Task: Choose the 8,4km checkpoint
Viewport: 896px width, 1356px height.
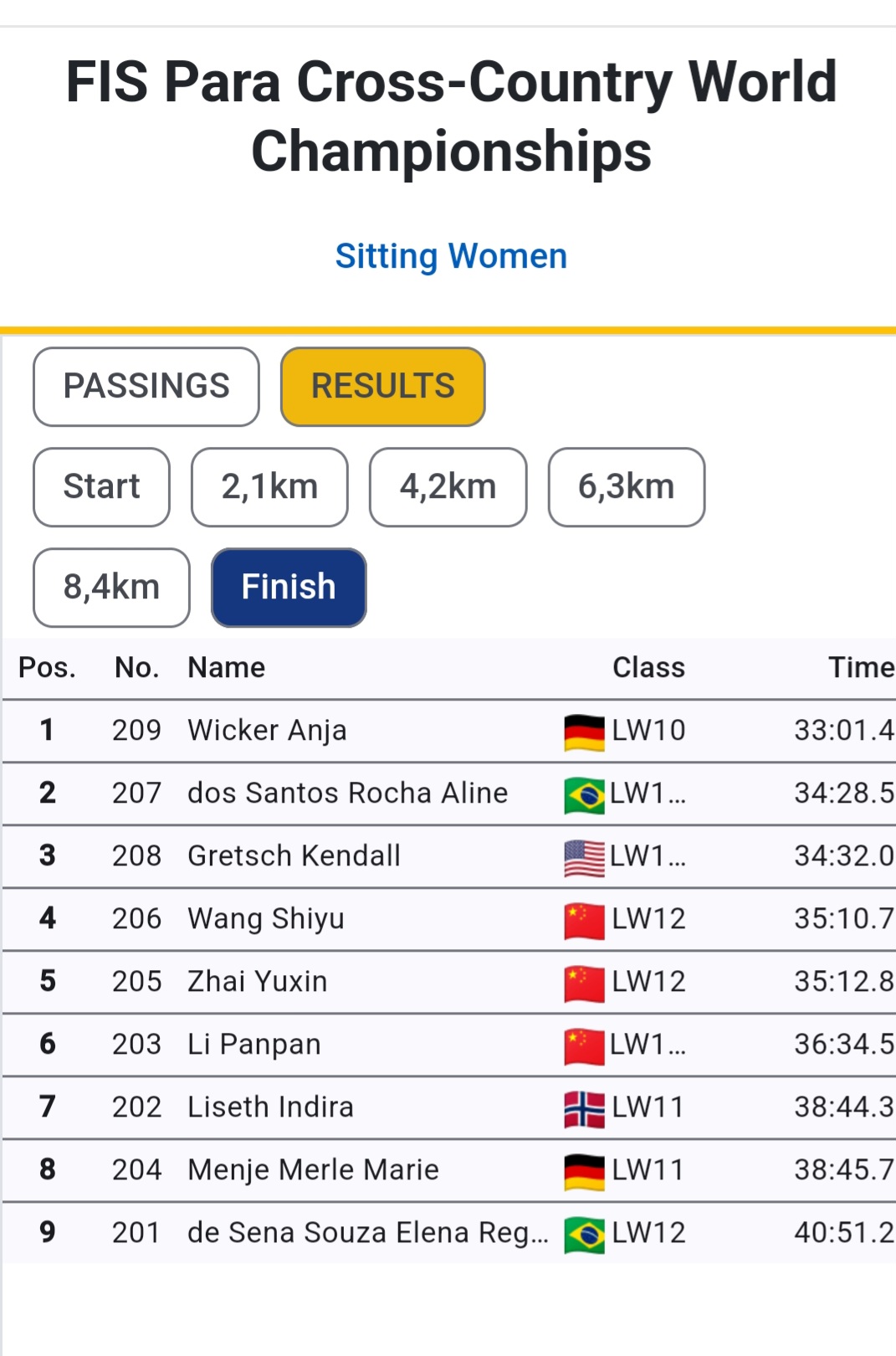Action: pos(111,588)
